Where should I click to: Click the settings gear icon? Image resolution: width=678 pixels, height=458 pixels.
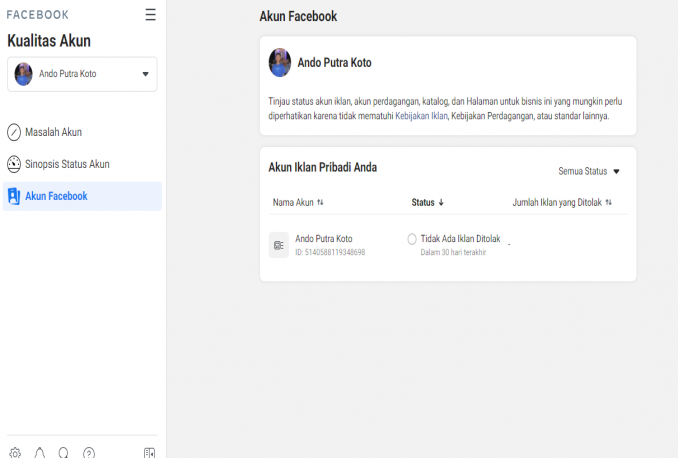(15, 453)
